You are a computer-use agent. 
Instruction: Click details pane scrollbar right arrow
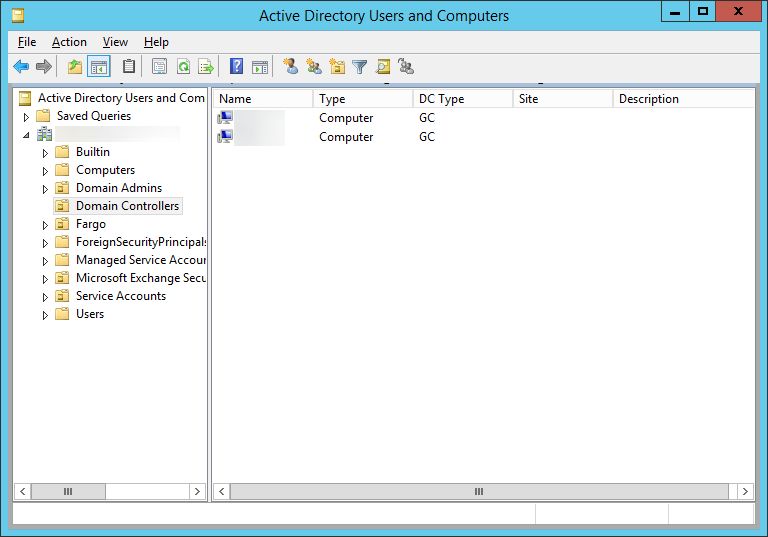(745, 491)
